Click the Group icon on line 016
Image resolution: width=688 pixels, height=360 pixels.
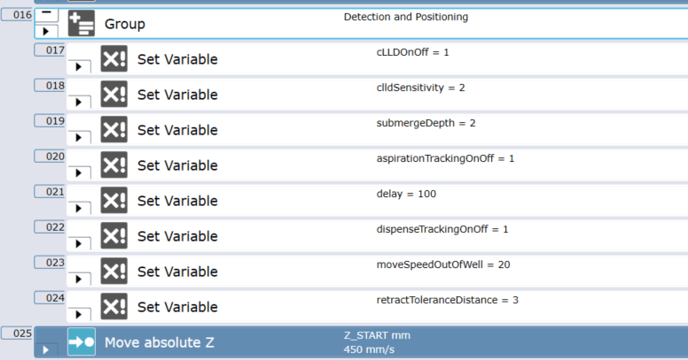tap(81, 23)
